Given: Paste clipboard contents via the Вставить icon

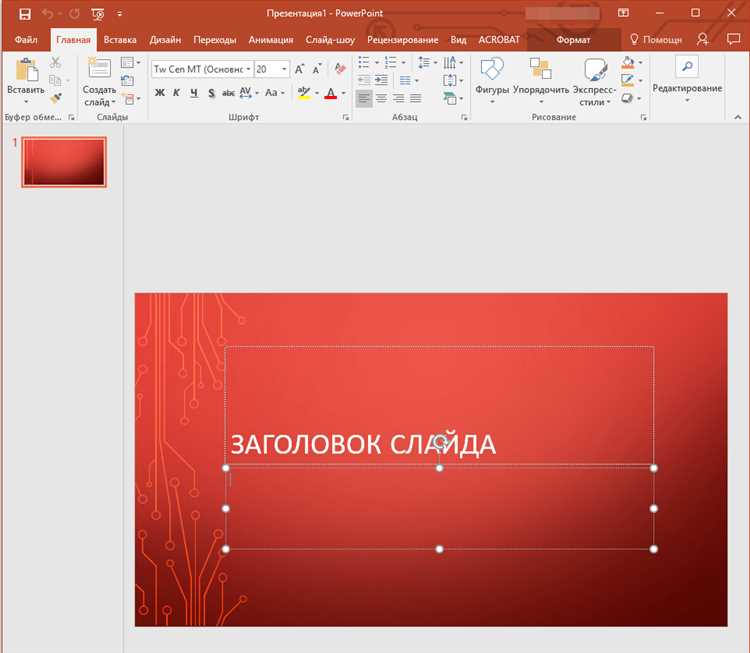Looking at the screenshot, I should click(x=26, y=71).
